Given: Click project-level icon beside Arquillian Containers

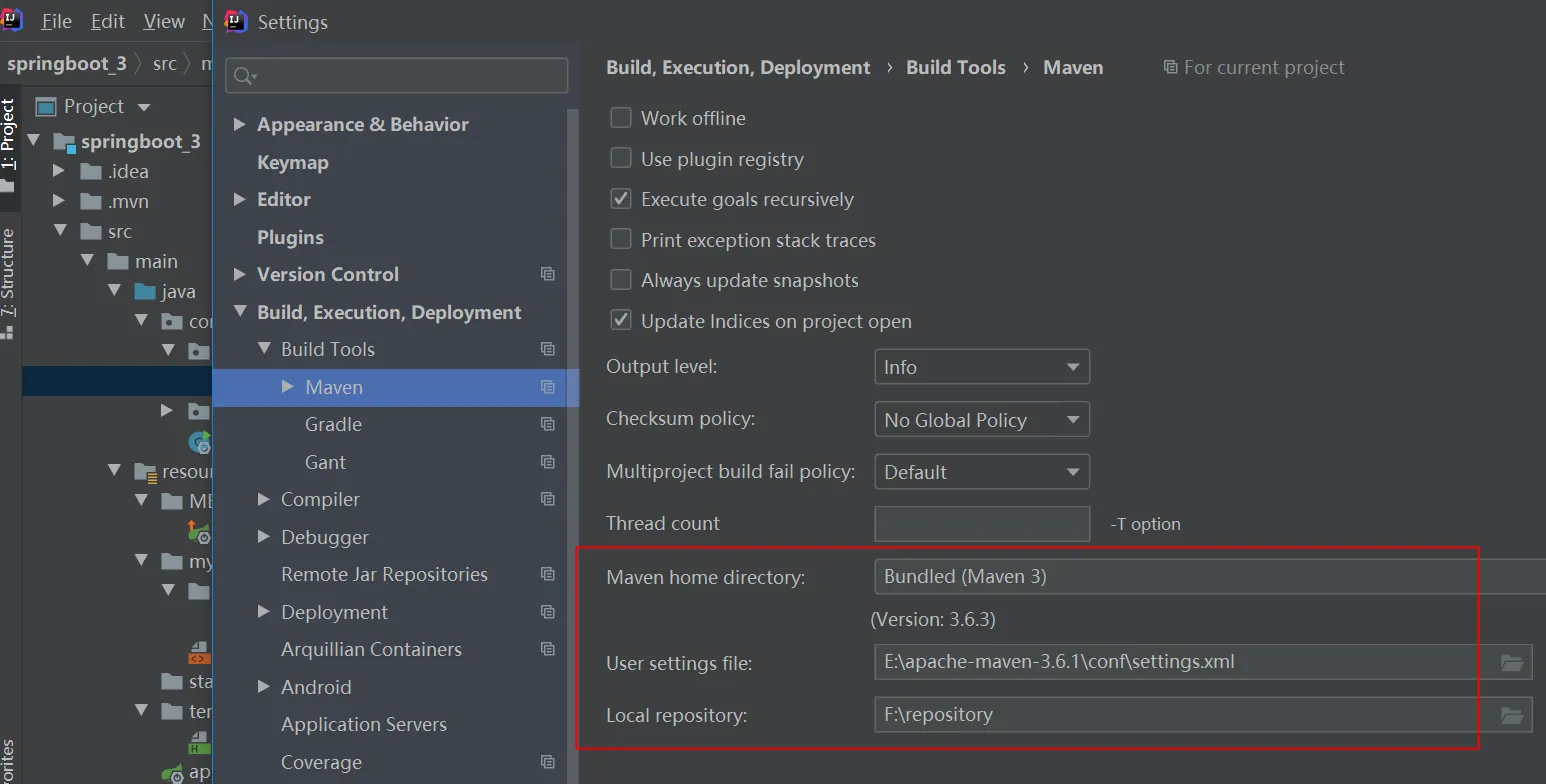Looking at the screenshot, I should 547,649.
